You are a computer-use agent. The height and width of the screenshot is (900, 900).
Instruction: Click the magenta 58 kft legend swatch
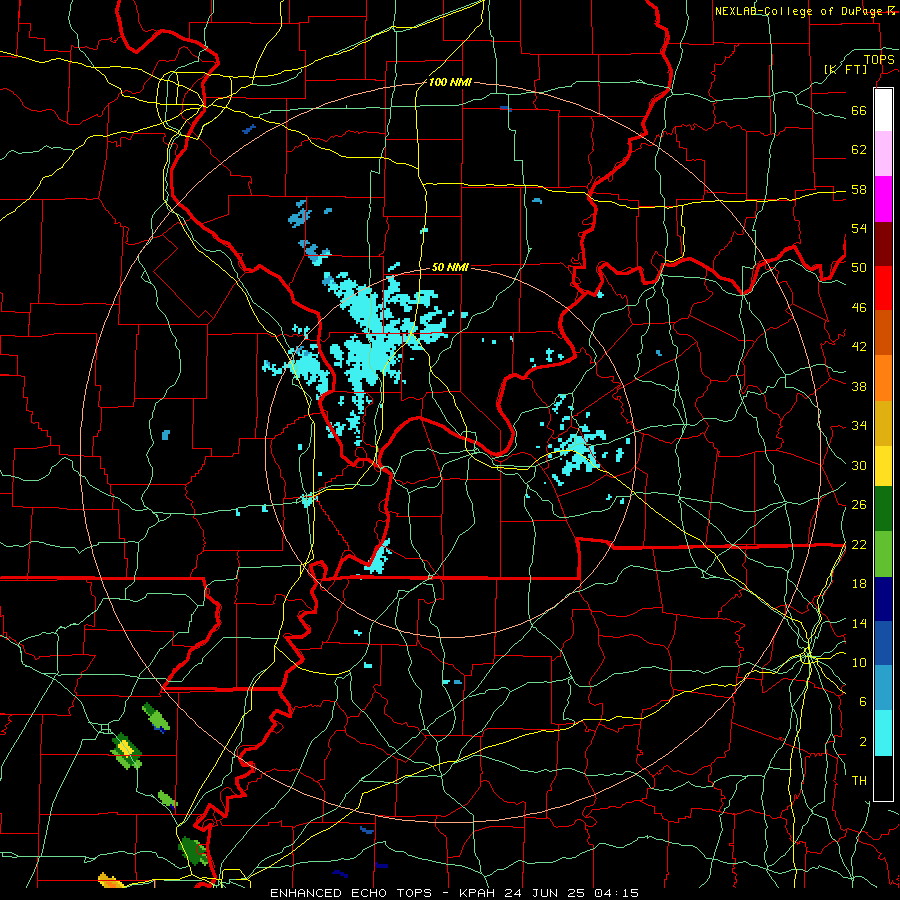pos(883,199)
